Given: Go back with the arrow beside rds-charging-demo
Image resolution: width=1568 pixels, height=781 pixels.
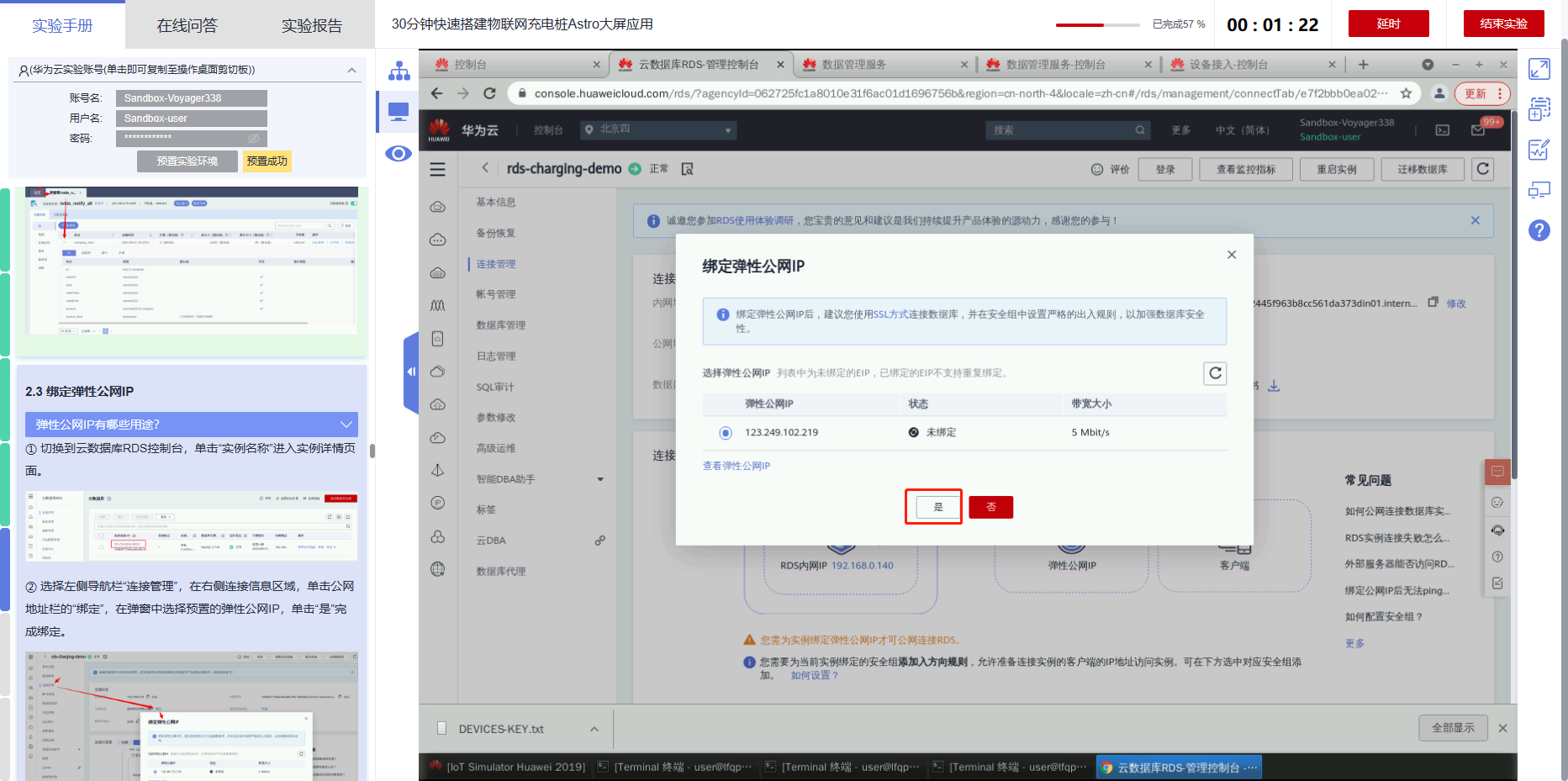Looking at the screenshot, I should (485, 168).
